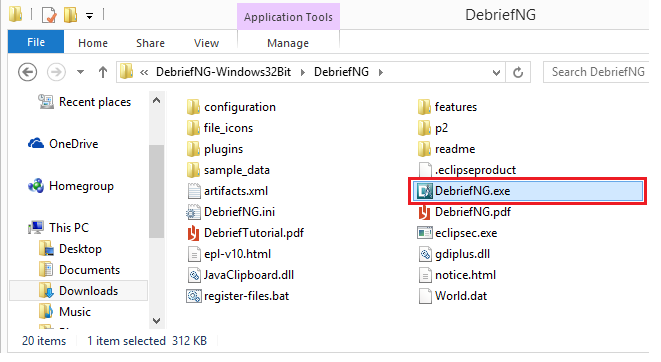Open the recent locations dropdown arrow
This screenshot has width=661, height=362.
click(80, 72)
